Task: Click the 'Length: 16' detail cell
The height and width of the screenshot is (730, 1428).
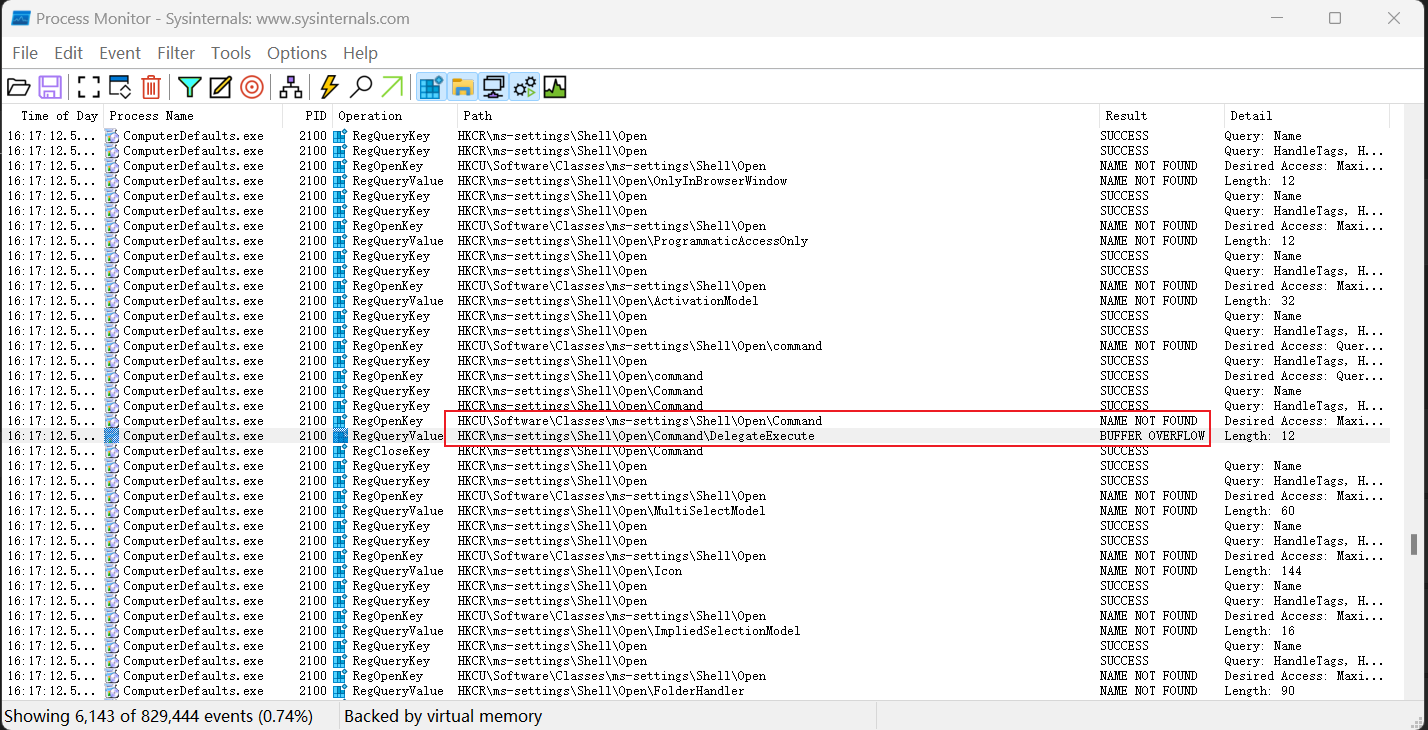Action: point(1260,631)
